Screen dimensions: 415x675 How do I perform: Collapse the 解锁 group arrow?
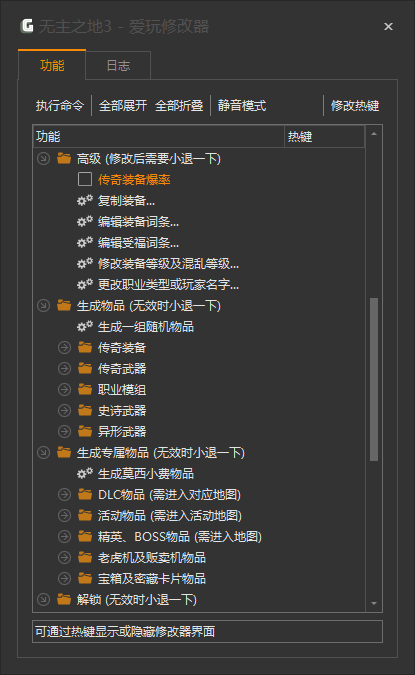[x=43, y=599]
